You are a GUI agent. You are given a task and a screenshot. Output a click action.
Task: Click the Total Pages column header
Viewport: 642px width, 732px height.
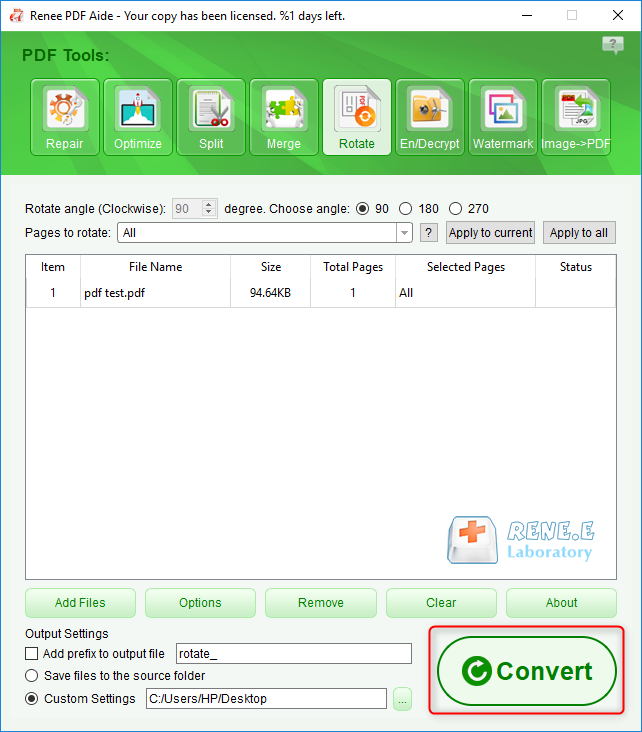pyautogui.click(x=353, y=267)
